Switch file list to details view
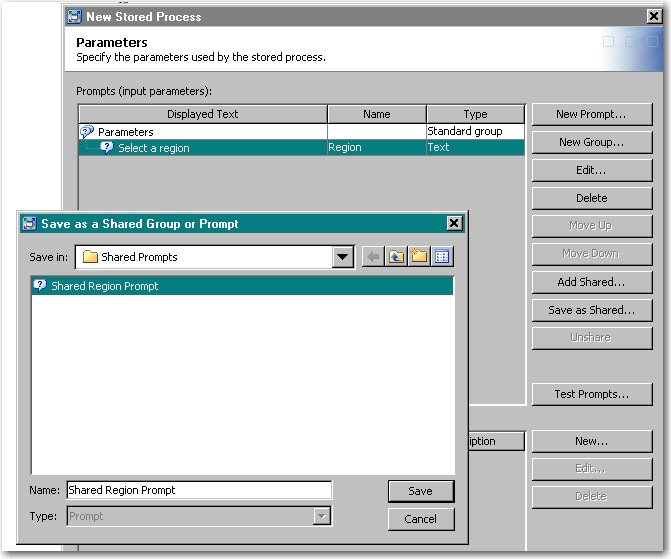The height and width of the screenshot is (559, 671). pyautogui.click(x=442, y=257)
